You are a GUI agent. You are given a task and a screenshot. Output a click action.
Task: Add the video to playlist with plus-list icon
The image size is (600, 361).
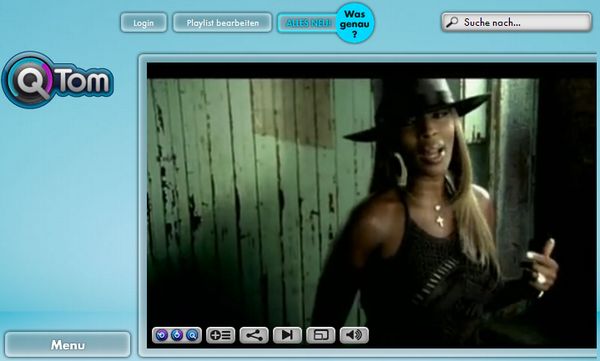pyautogui.click(x=220, y=335)
